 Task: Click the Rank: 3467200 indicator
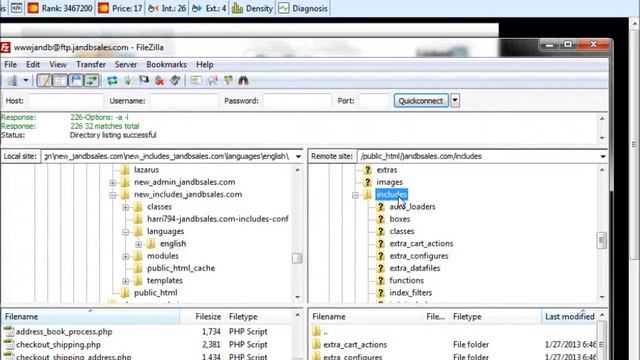point(60,8)
